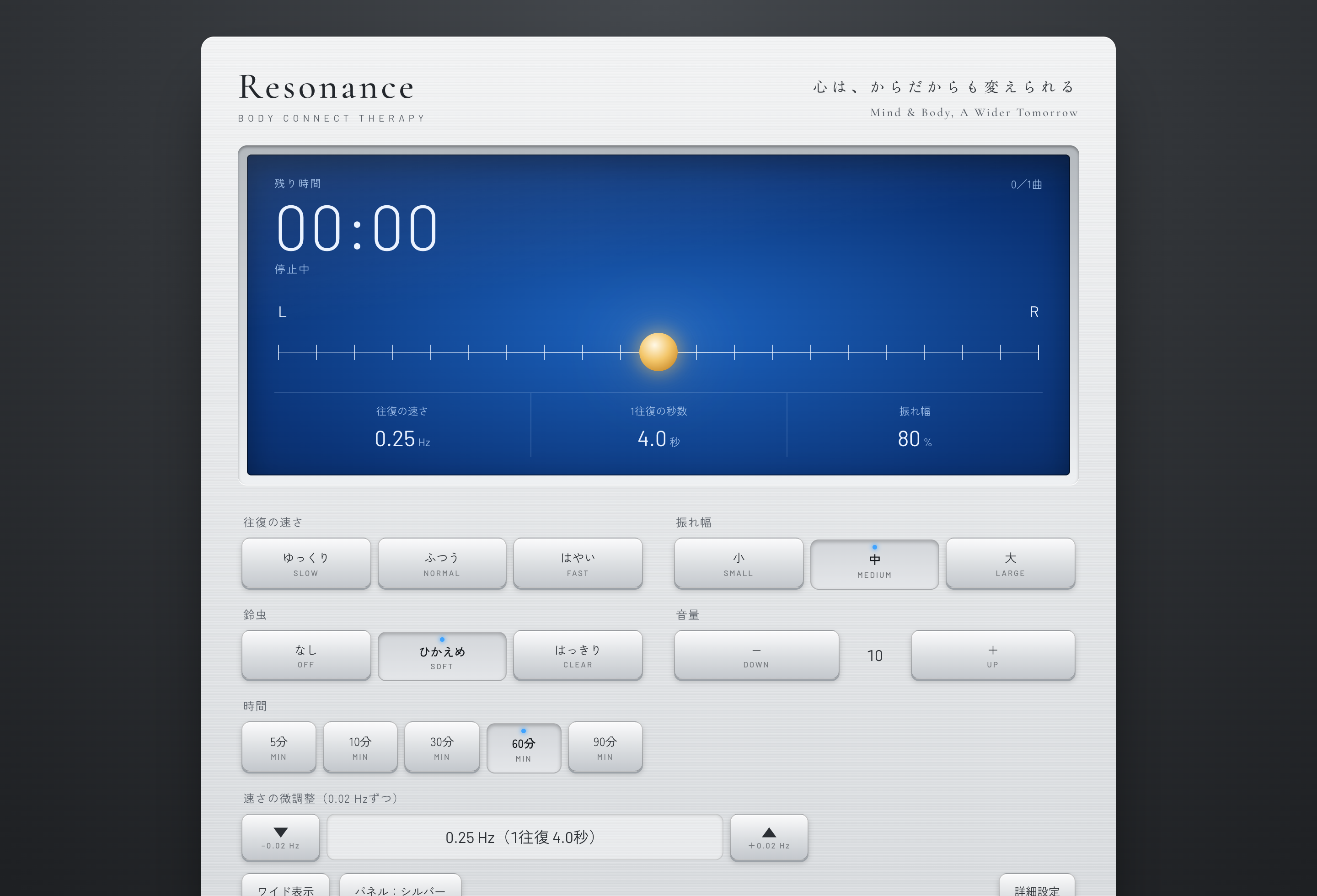Click the 4.0 秒 cycle time readout
This screenshot has height=896, width=1317.
click(658, 439)
